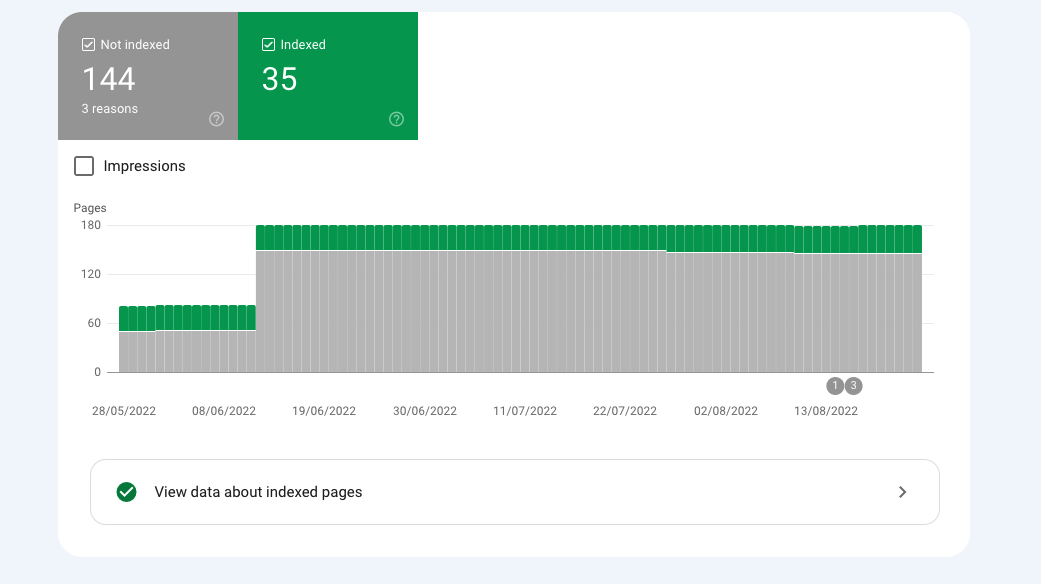Image resolution: width=1041 pixels, height=584 pixels.
Task: Open help icon on Not indexed card
Action: [x=216, y=119]
